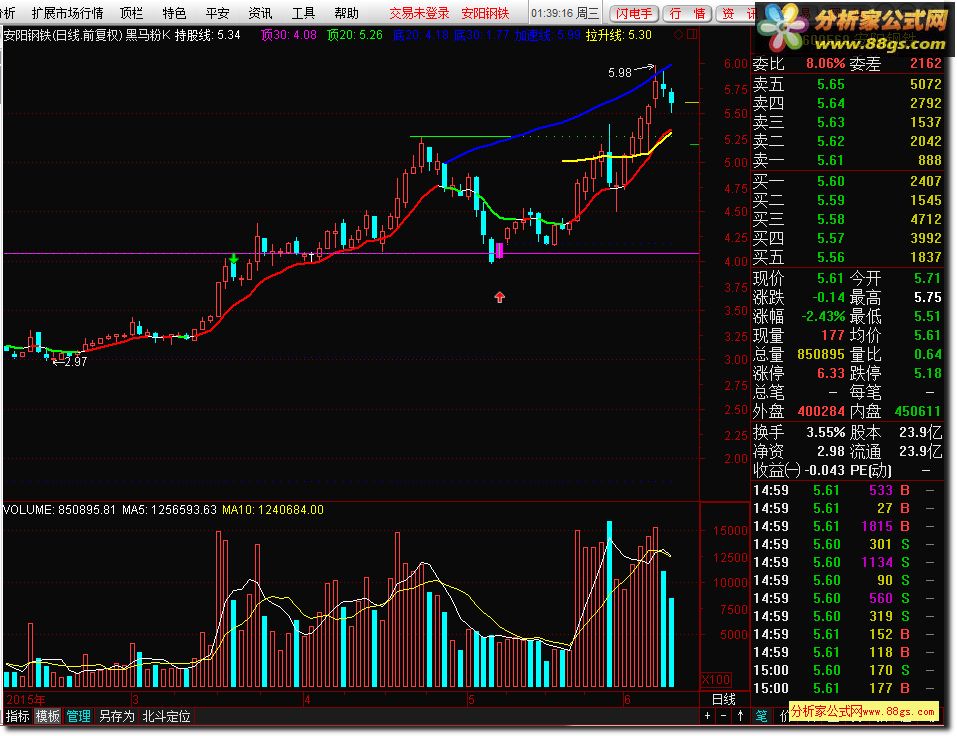Click the window-layout square icon beside diamond
The width and height of the screenshot is (957, 736).
click(692, 35)
